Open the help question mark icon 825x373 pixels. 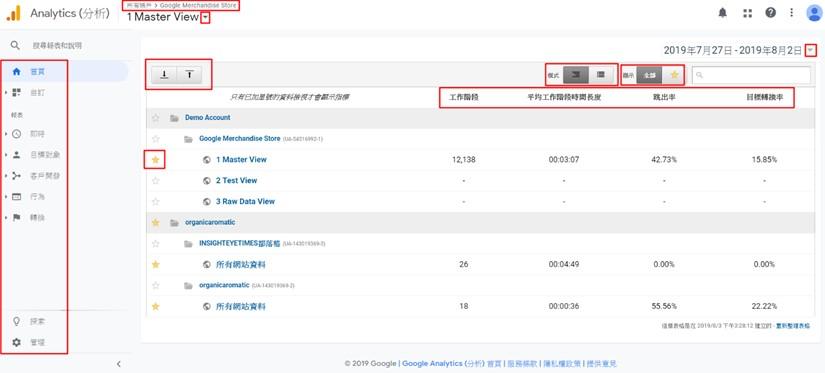tap(770, 13)
